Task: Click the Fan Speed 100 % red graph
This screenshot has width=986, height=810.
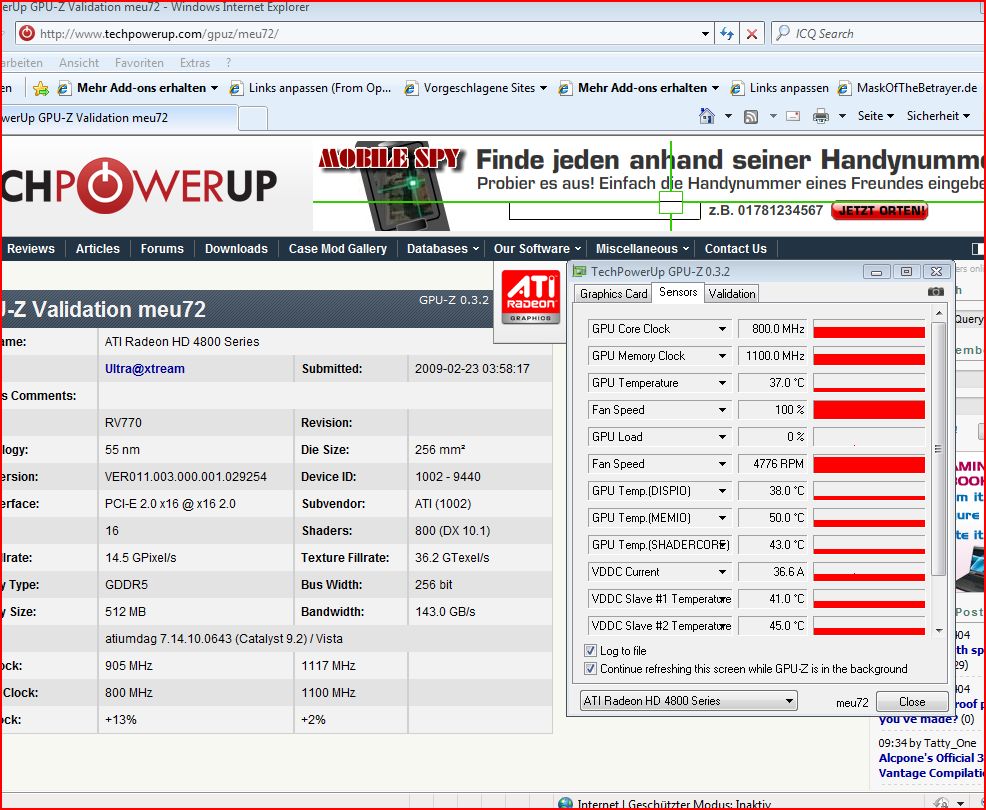Action: pos(869,410)
